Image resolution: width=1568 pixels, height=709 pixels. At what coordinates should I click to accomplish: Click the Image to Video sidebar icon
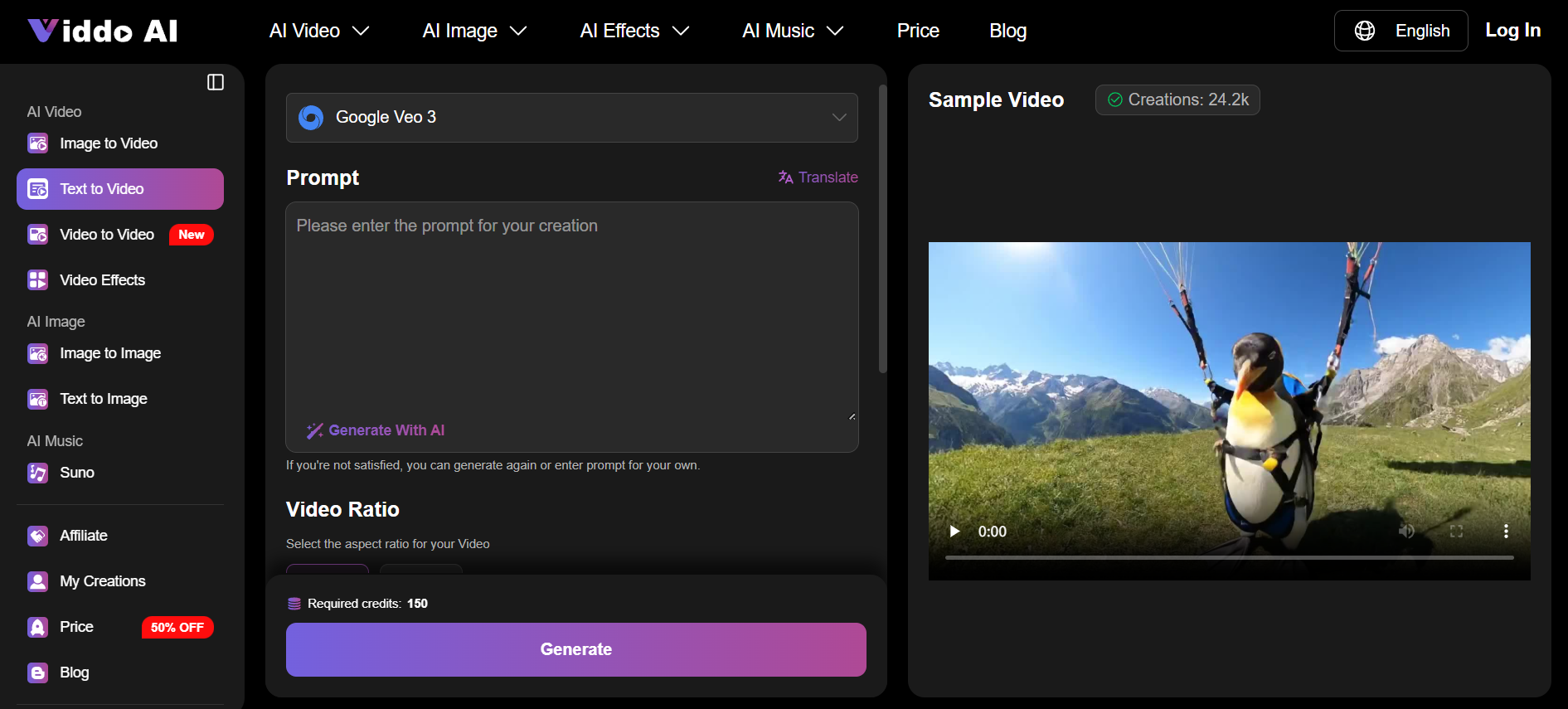38,143
